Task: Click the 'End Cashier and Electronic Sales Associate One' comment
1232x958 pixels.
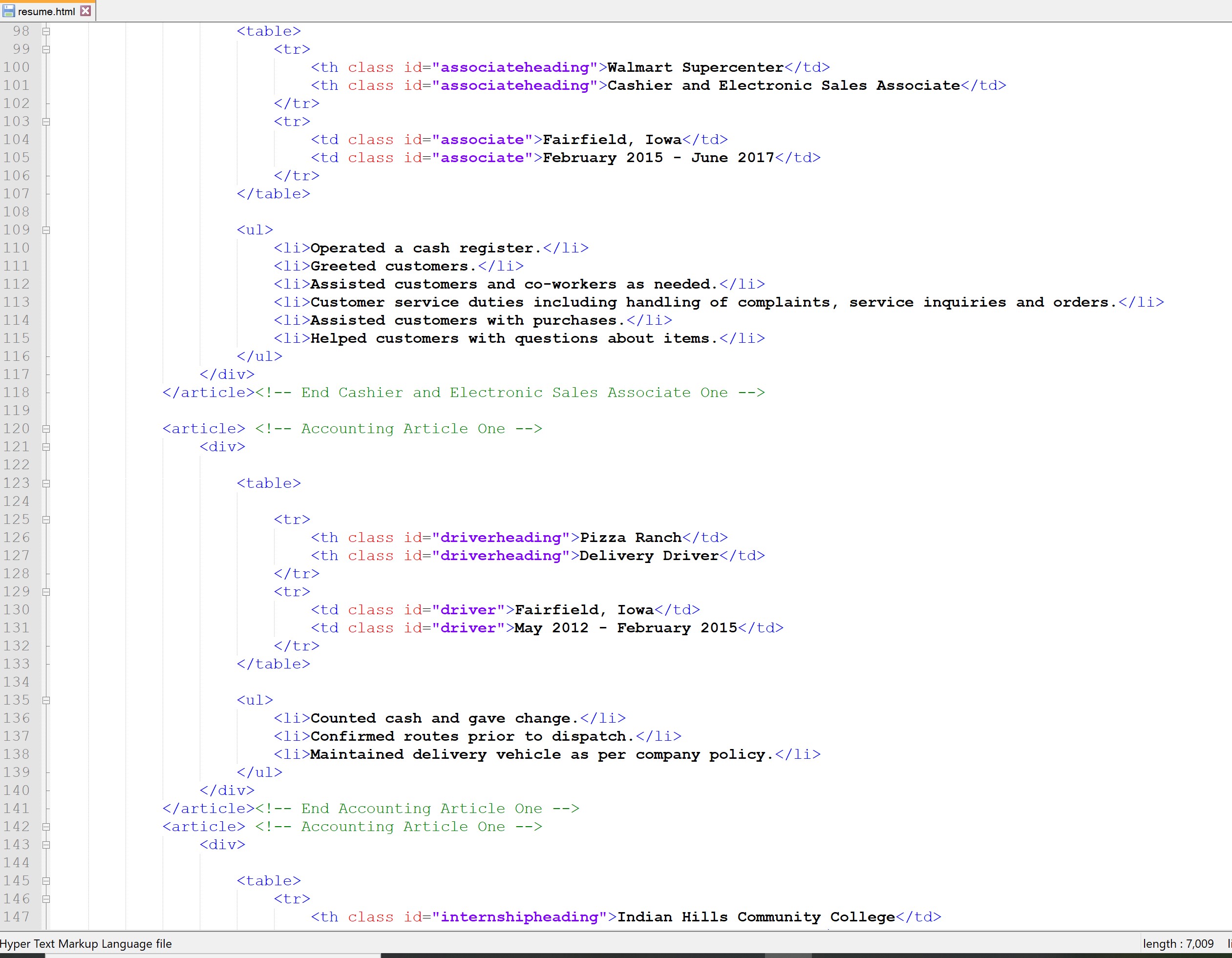Action: tap(510, 393)
